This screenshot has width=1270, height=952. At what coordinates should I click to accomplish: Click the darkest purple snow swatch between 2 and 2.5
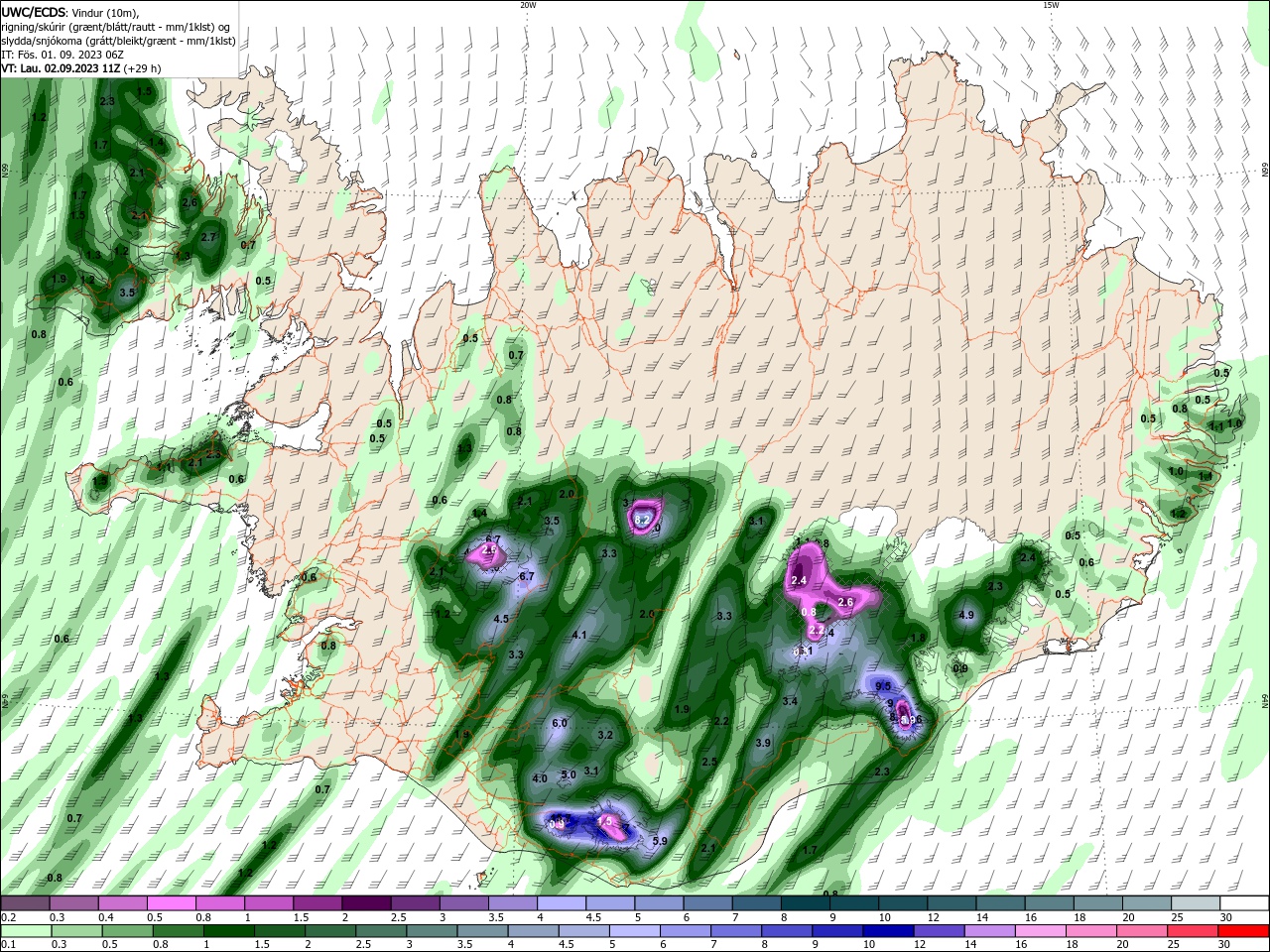coord(365,903)
